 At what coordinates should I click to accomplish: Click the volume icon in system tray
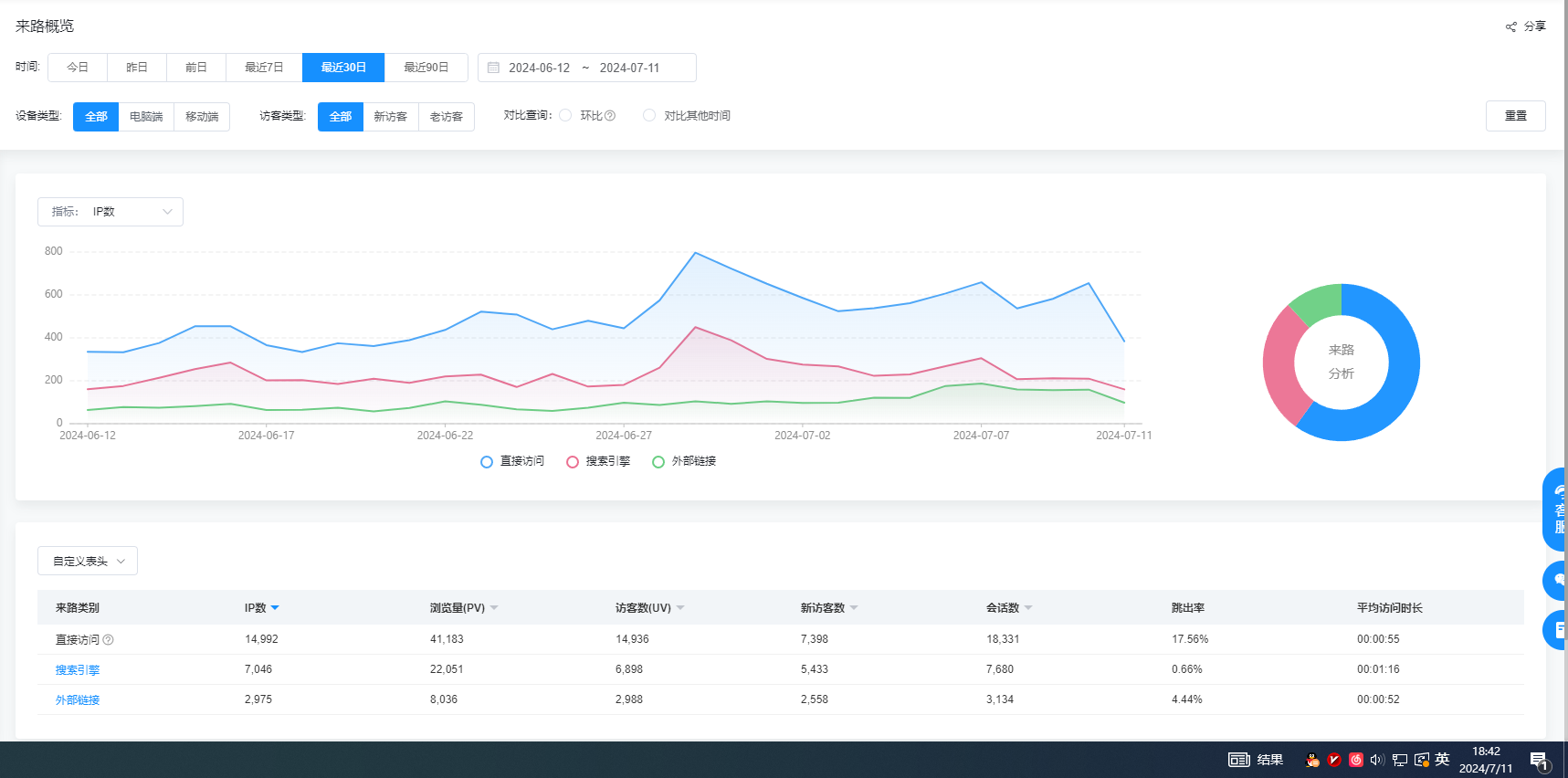coord(1377,760)
